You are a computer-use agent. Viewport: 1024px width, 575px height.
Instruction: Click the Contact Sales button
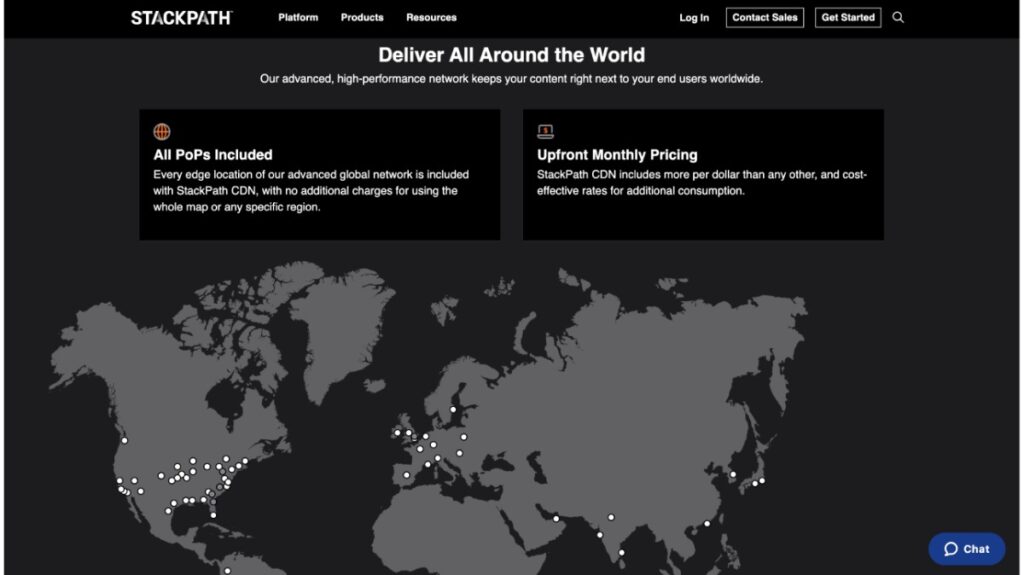tap(765, 18)
